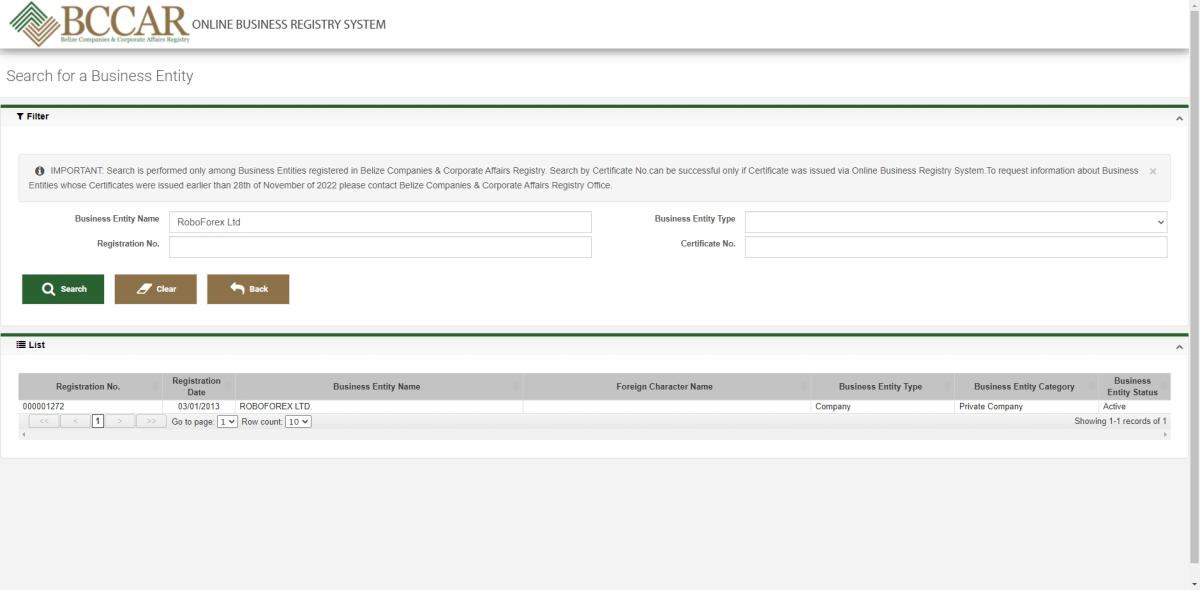This screenshot has height=590, width=1200.
Task: Sort by Business Entity Name column header
Action: [376, 387]
